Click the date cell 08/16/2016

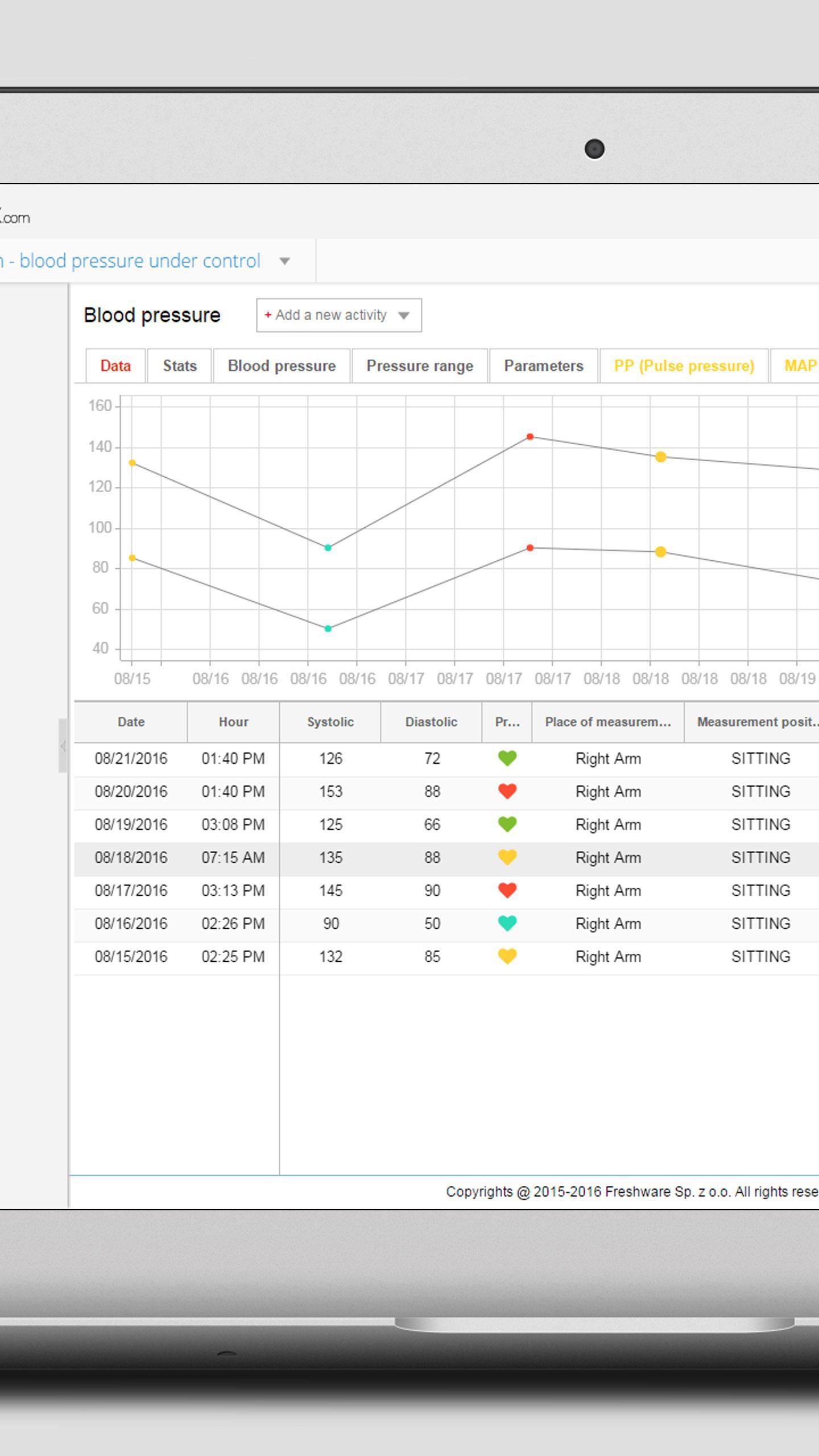pos(131,924)
